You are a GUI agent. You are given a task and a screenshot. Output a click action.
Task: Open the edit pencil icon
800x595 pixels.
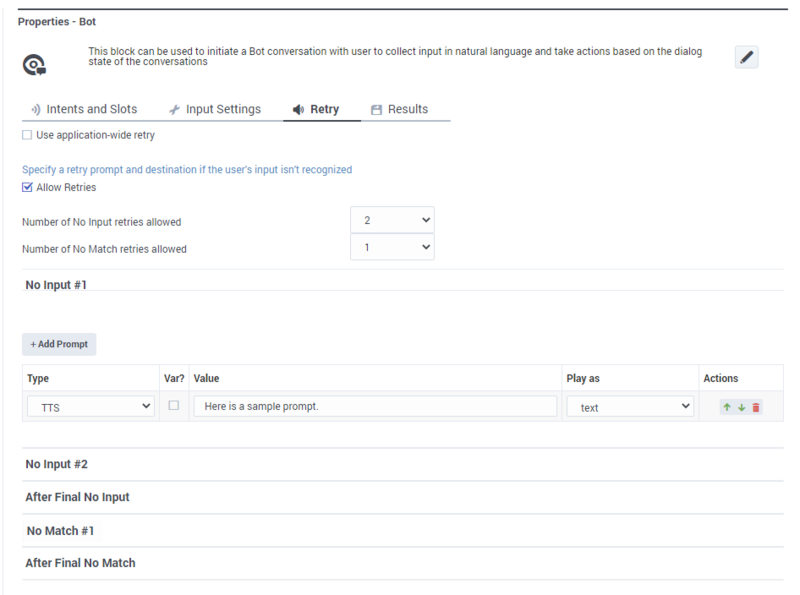(x=745, y=57)
